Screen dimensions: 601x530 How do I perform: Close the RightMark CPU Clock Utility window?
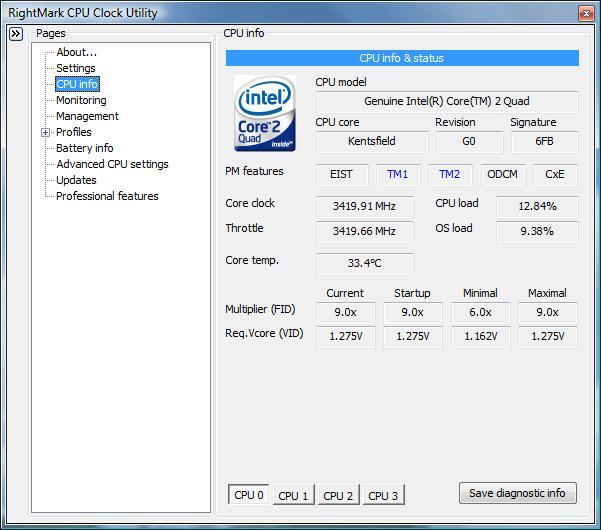[x=586, y=14]
